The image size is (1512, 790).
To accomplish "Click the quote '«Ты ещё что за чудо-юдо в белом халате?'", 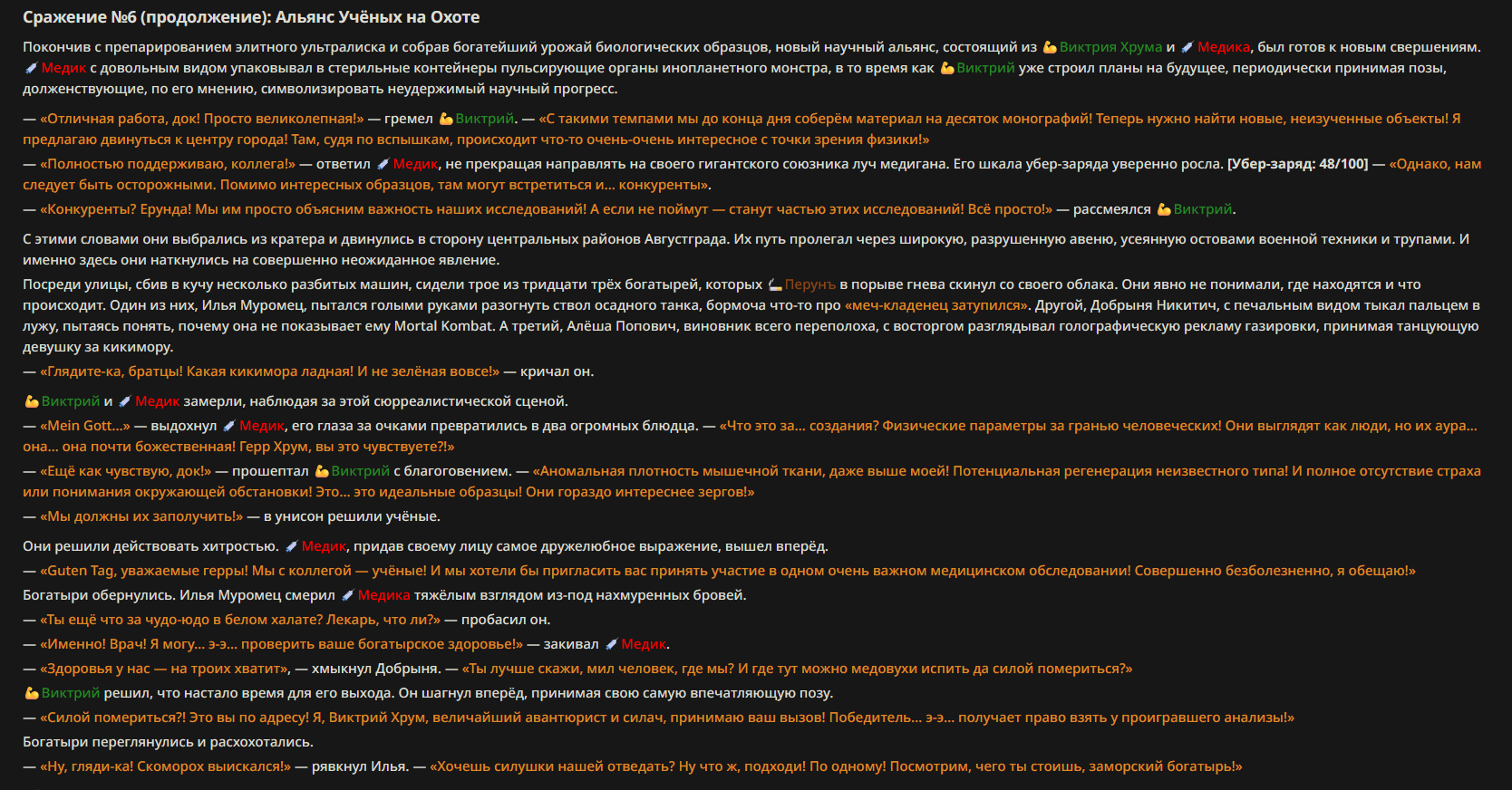I will [x=240, y=620].
